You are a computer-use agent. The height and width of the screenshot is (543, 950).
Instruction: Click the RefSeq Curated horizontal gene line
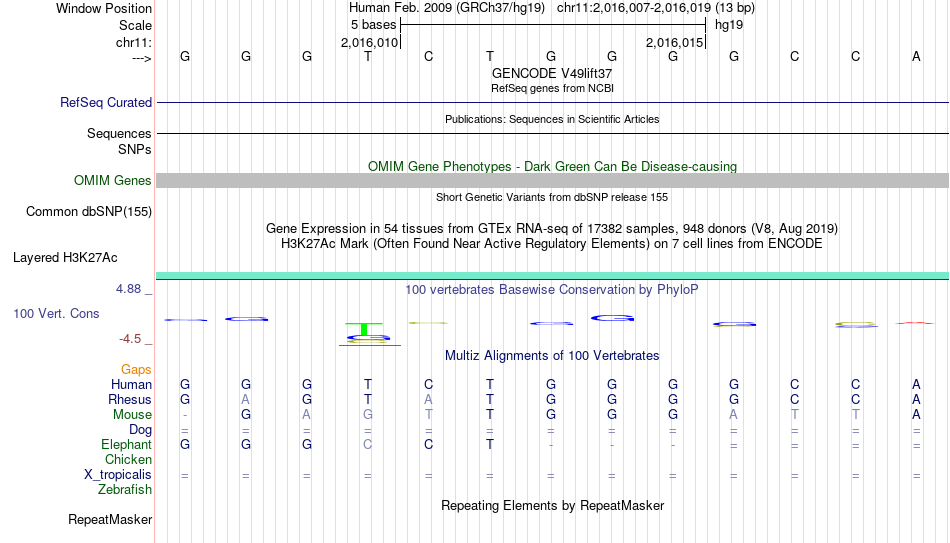coord(553,102)
